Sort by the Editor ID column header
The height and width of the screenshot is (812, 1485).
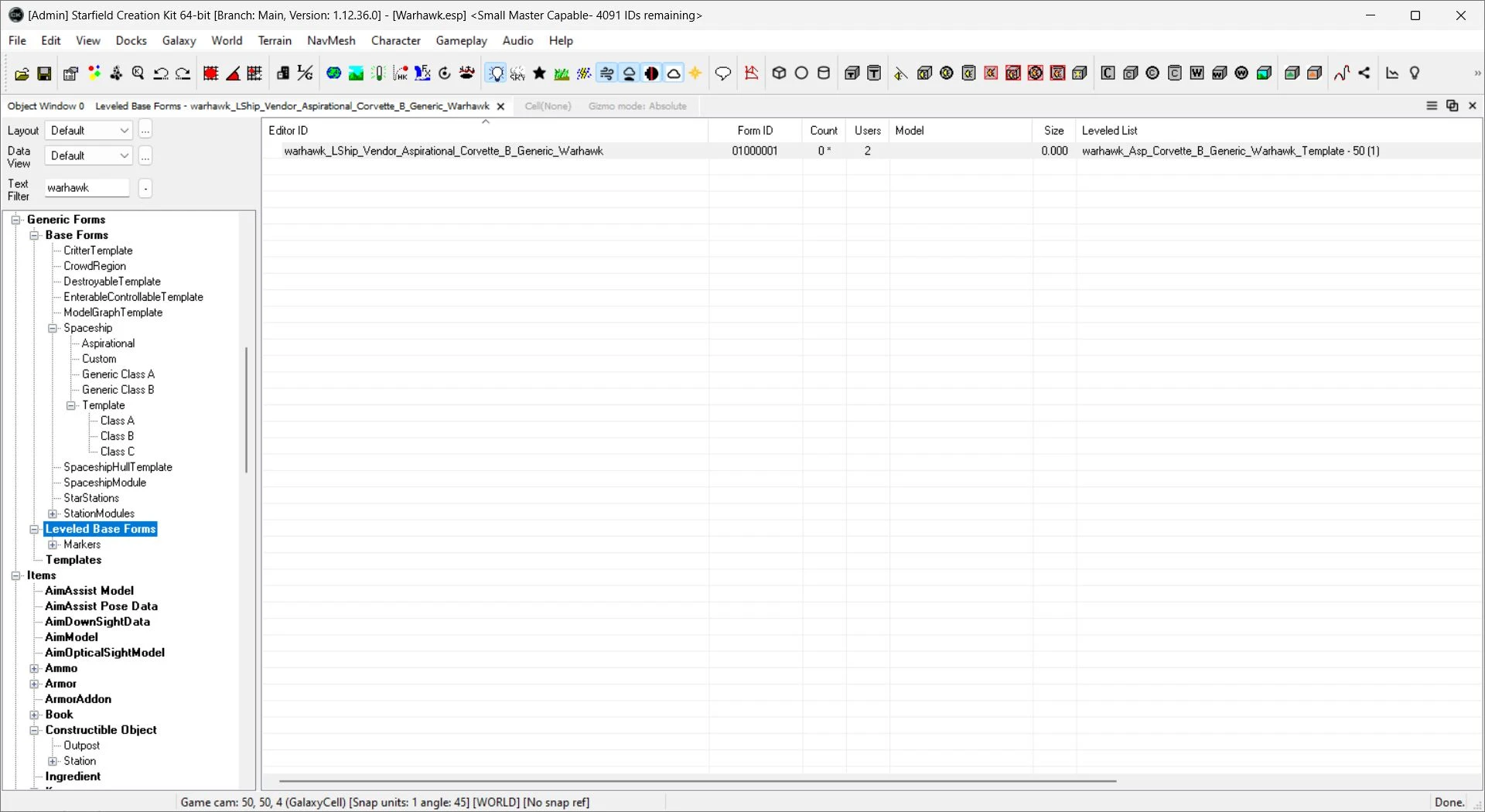click(486, 131)
